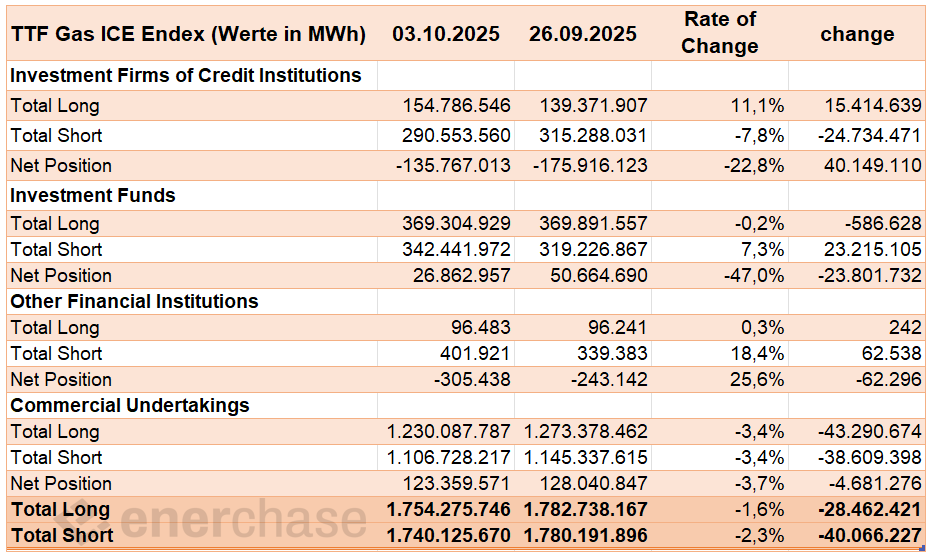Viewport: 930px width, 554px height.
Task: Select the 'Rate of Change' column header
Action: point(720,33)
